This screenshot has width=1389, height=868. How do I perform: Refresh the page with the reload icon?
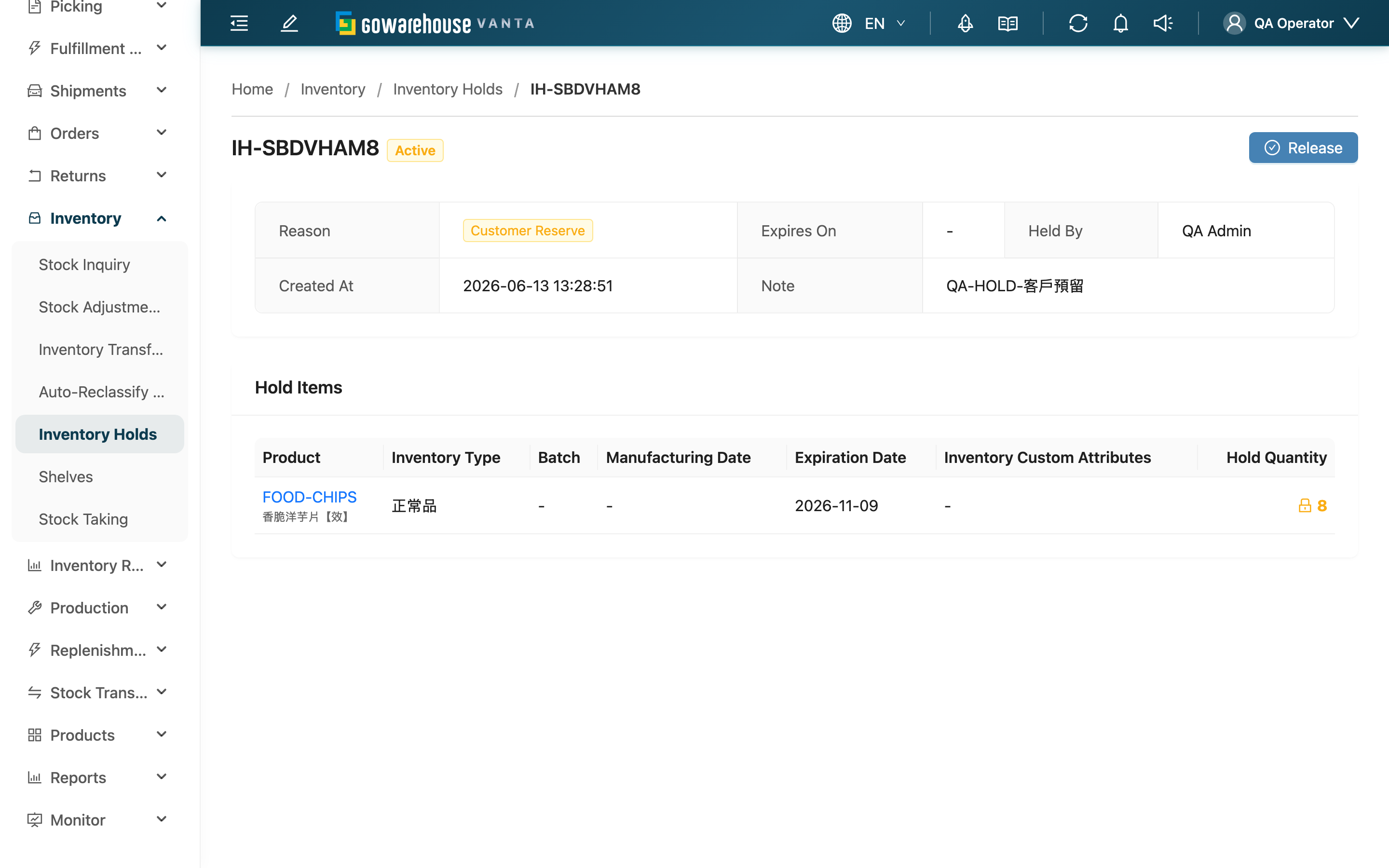(x=1078, y=24)
